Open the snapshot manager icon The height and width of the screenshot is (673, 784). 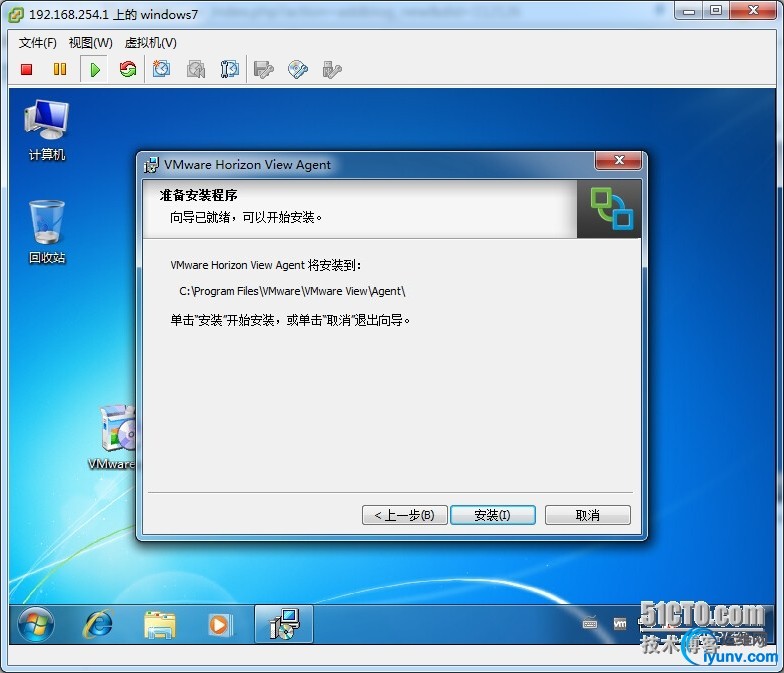230,70
